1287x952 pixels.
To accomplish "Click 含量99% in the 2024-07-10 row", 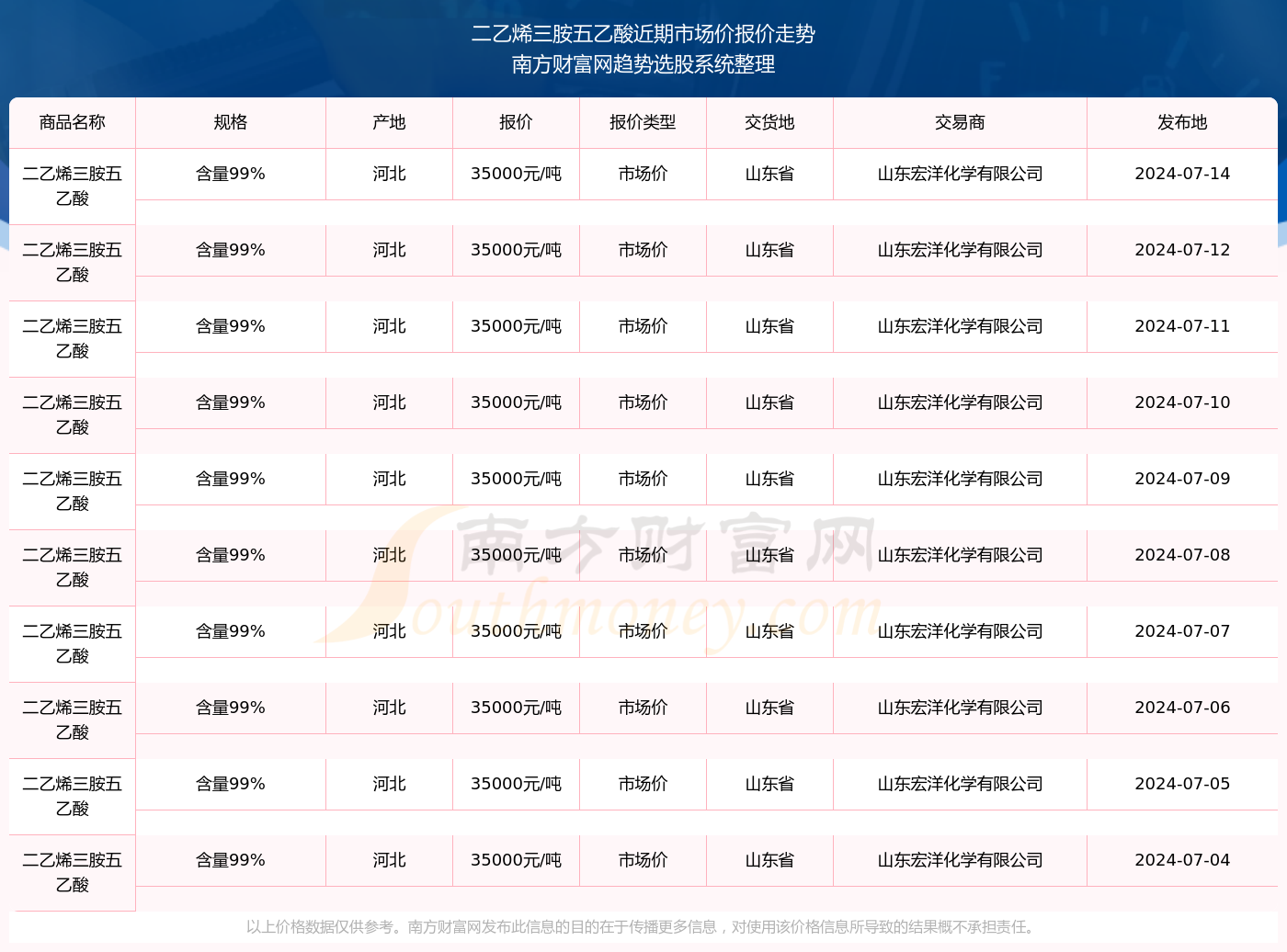I will coord(231,402).
